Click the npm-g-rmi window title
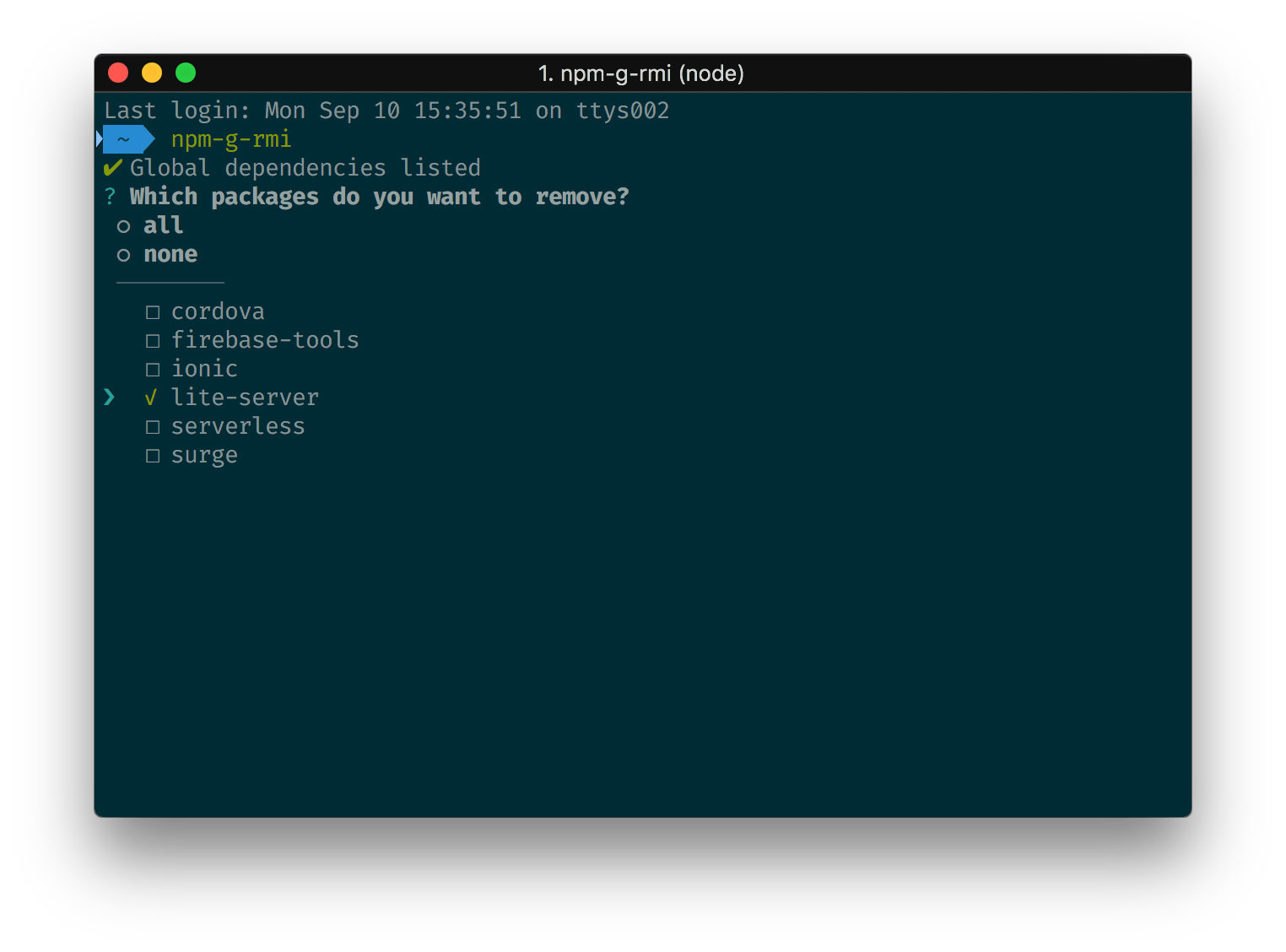This screenshot has width=1286, height=952. [x=641, y=73]
